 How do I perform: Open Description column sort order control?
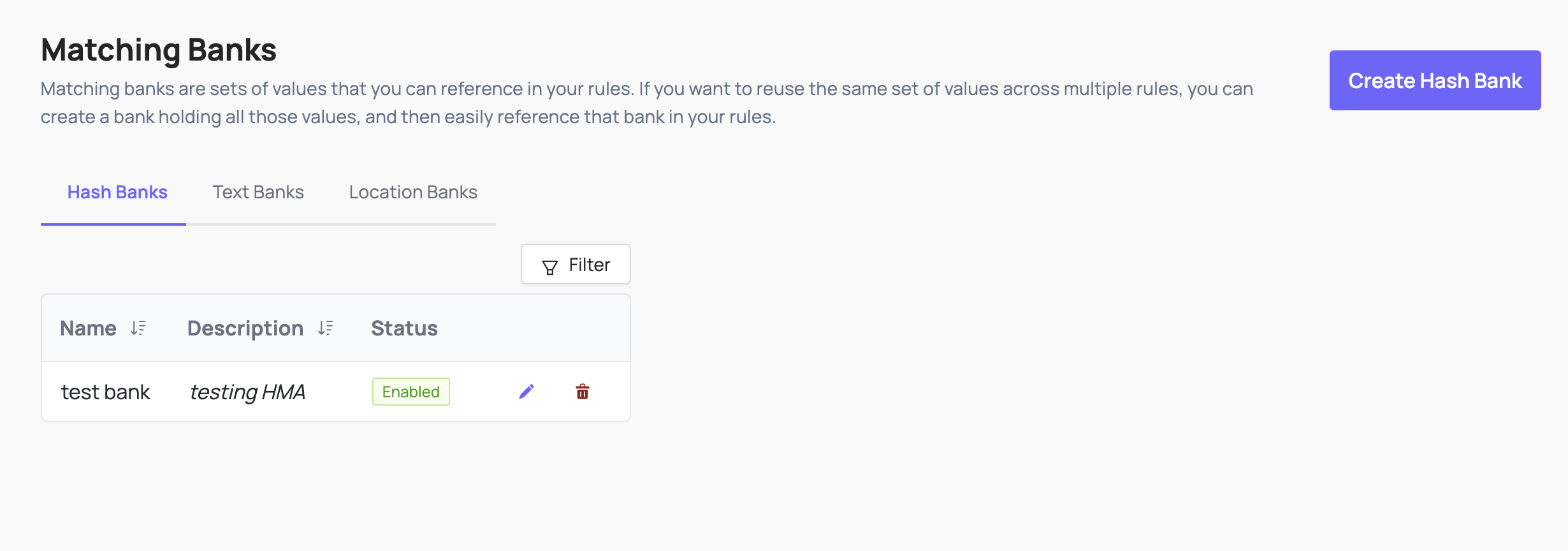(326, 328)
